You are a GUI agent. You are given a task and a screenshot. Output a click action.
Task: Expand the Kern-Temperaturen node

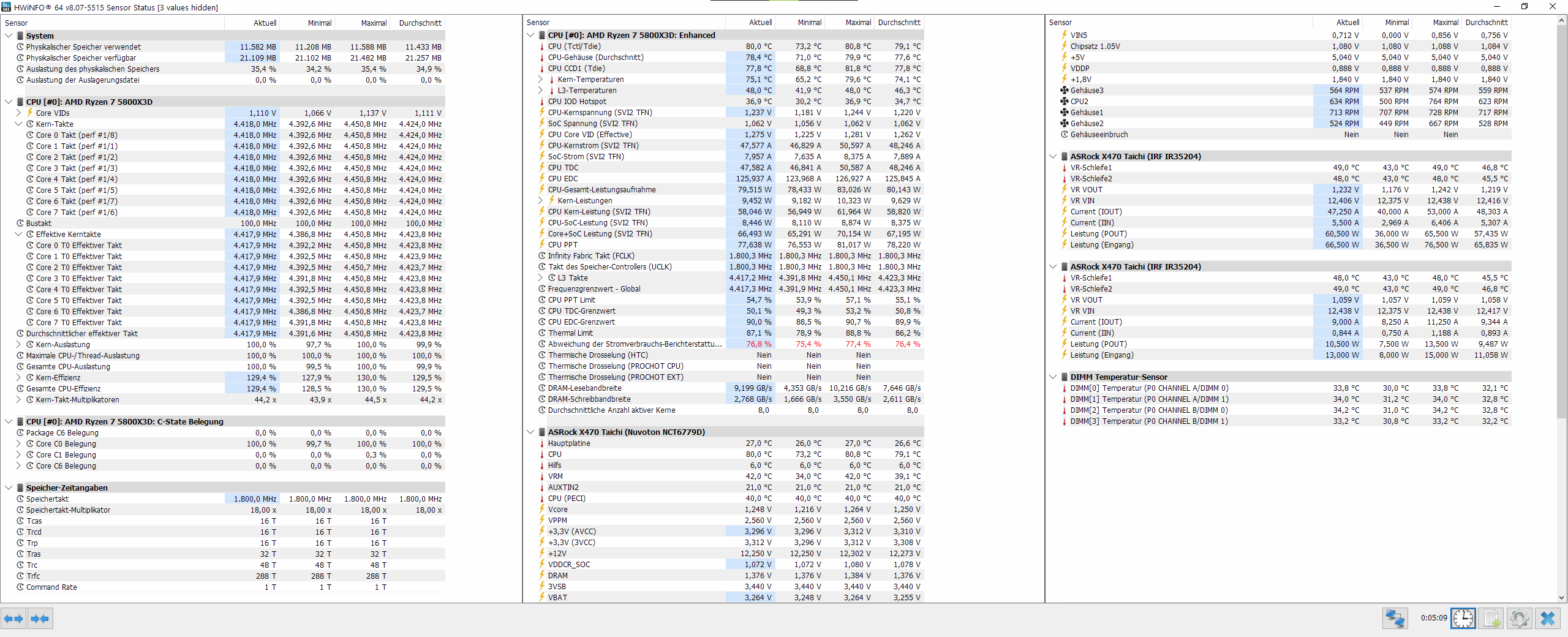[540, 80]
